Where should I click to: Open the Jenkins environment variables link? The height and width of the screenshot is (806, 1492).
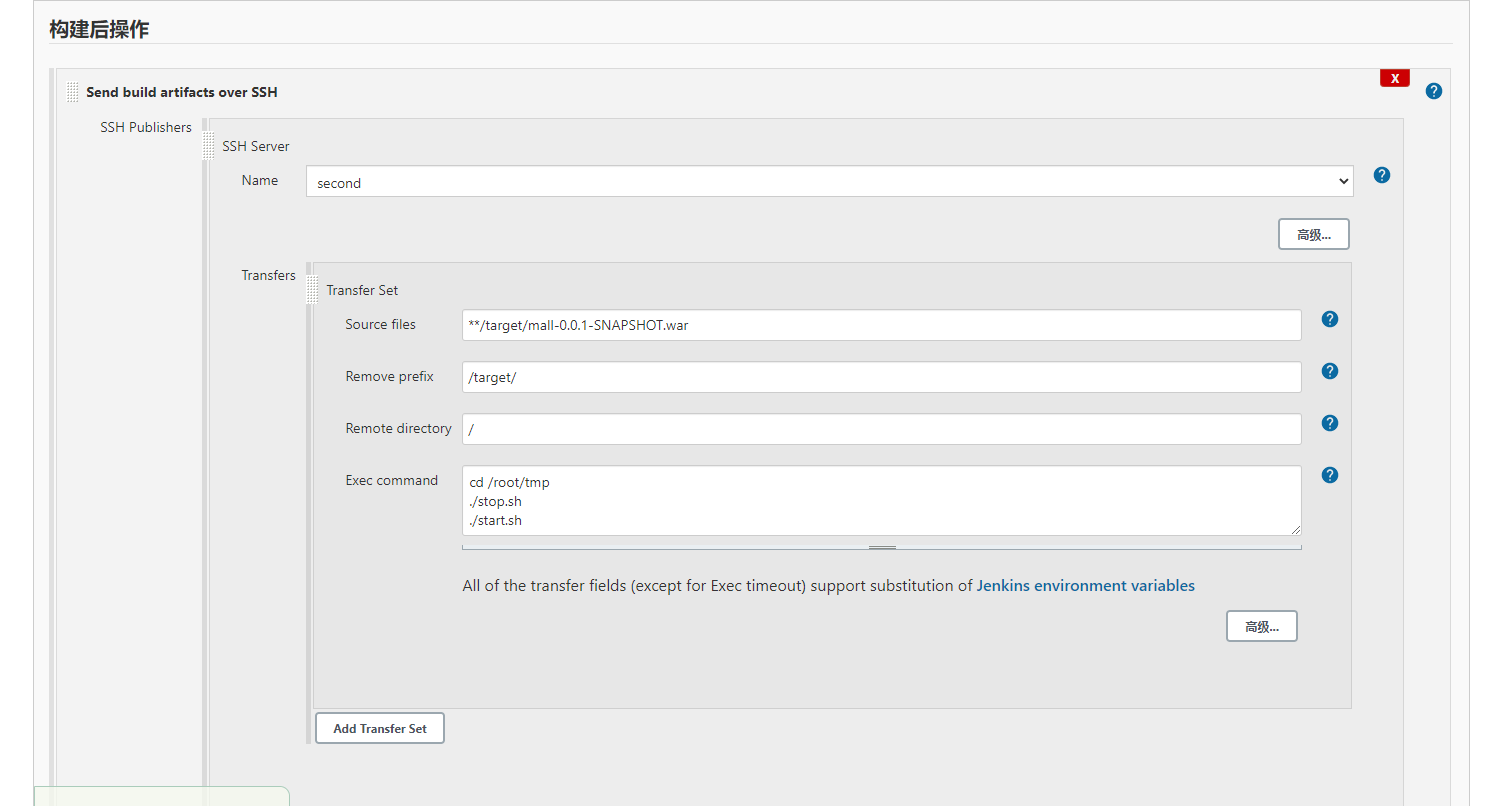1085,586
